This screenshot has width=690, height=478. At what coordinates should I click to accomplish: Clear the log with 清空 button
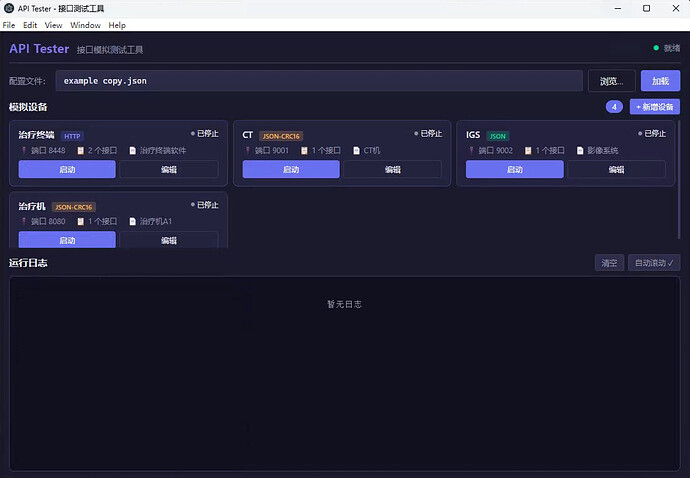[x=609, y=263]
